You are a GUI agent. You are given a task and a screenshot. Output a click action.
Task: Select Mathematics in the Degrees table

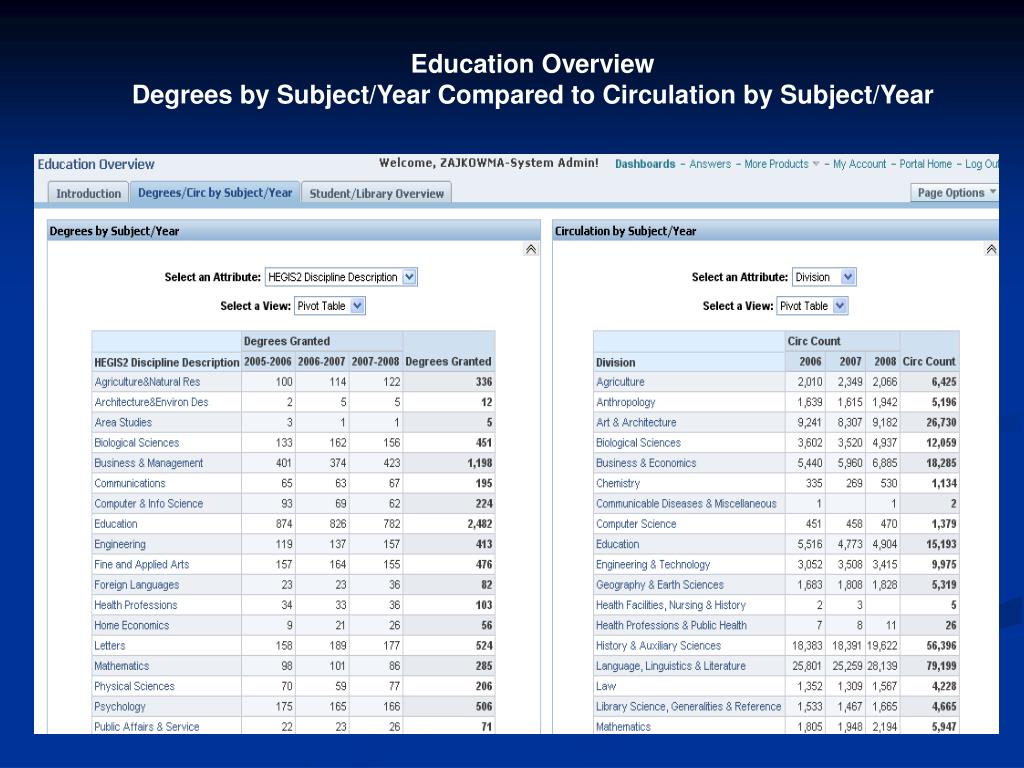[x=121, y=665]
